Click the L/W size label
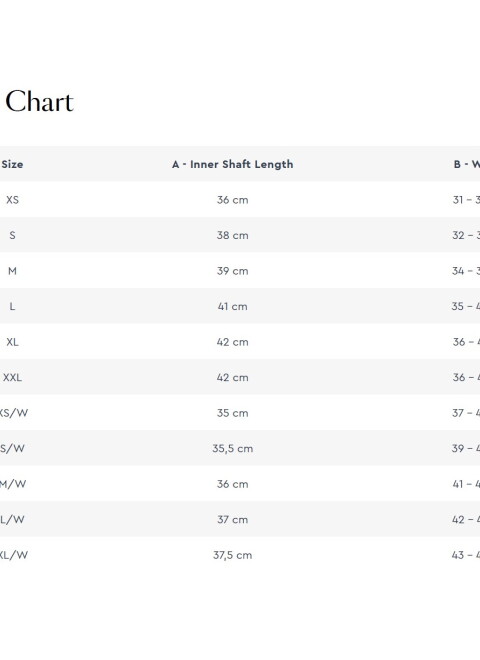 [x=12, y=519]
